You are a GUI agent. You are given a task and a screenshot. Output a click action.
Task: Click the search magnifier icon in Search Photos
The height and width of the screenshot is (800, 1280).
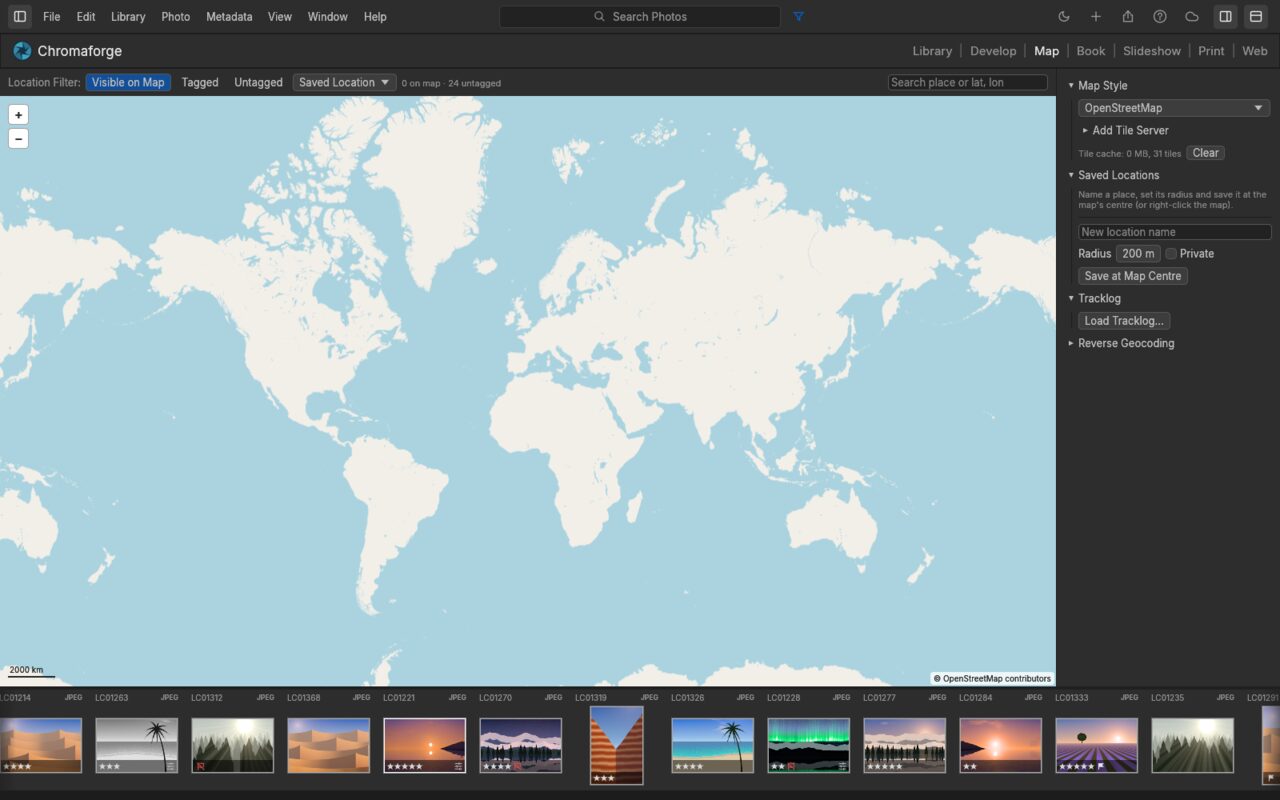(x=600, y=17)
